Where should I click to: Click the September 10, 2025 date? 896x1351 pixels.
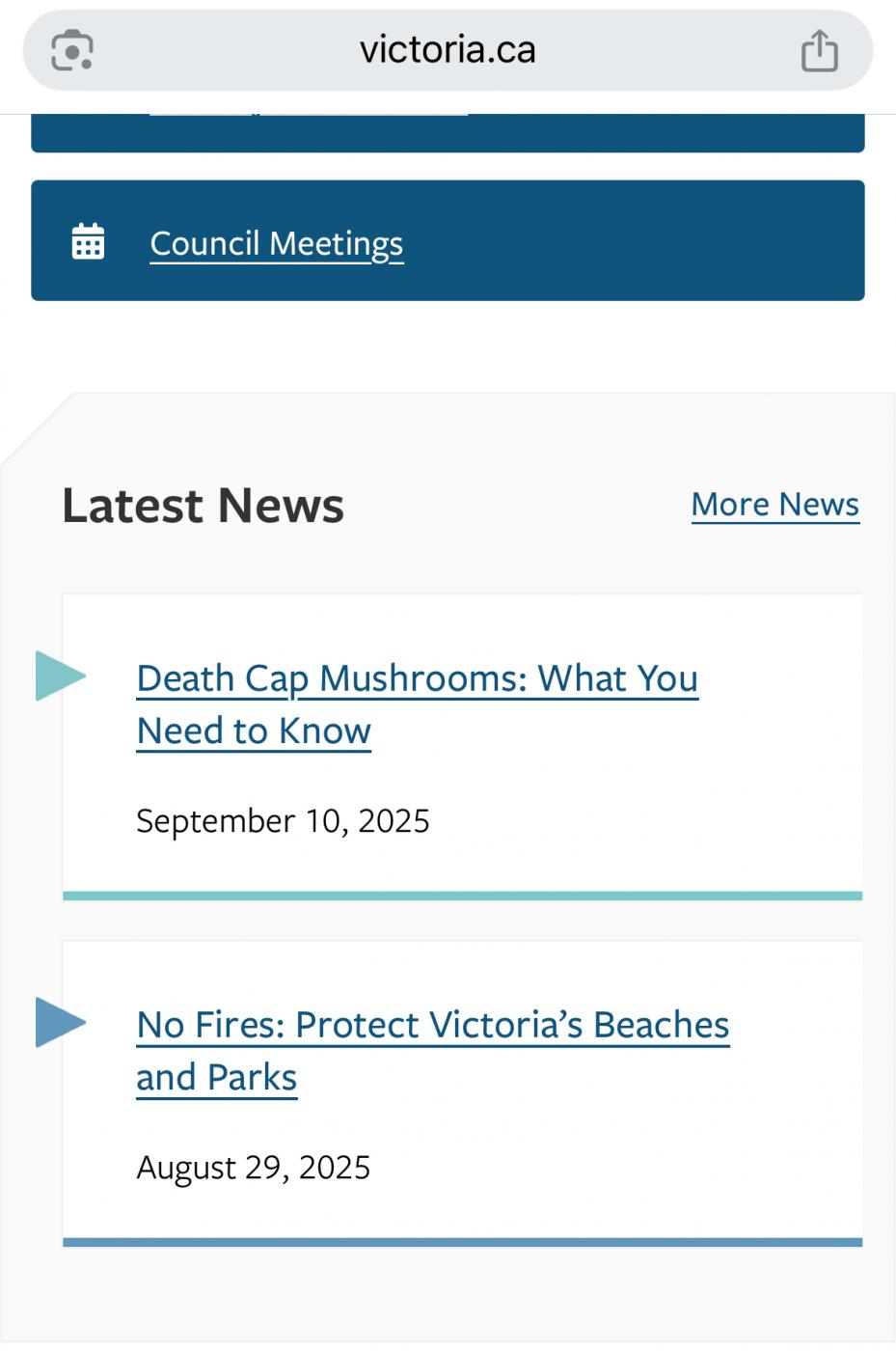click(x=283, y=821)
